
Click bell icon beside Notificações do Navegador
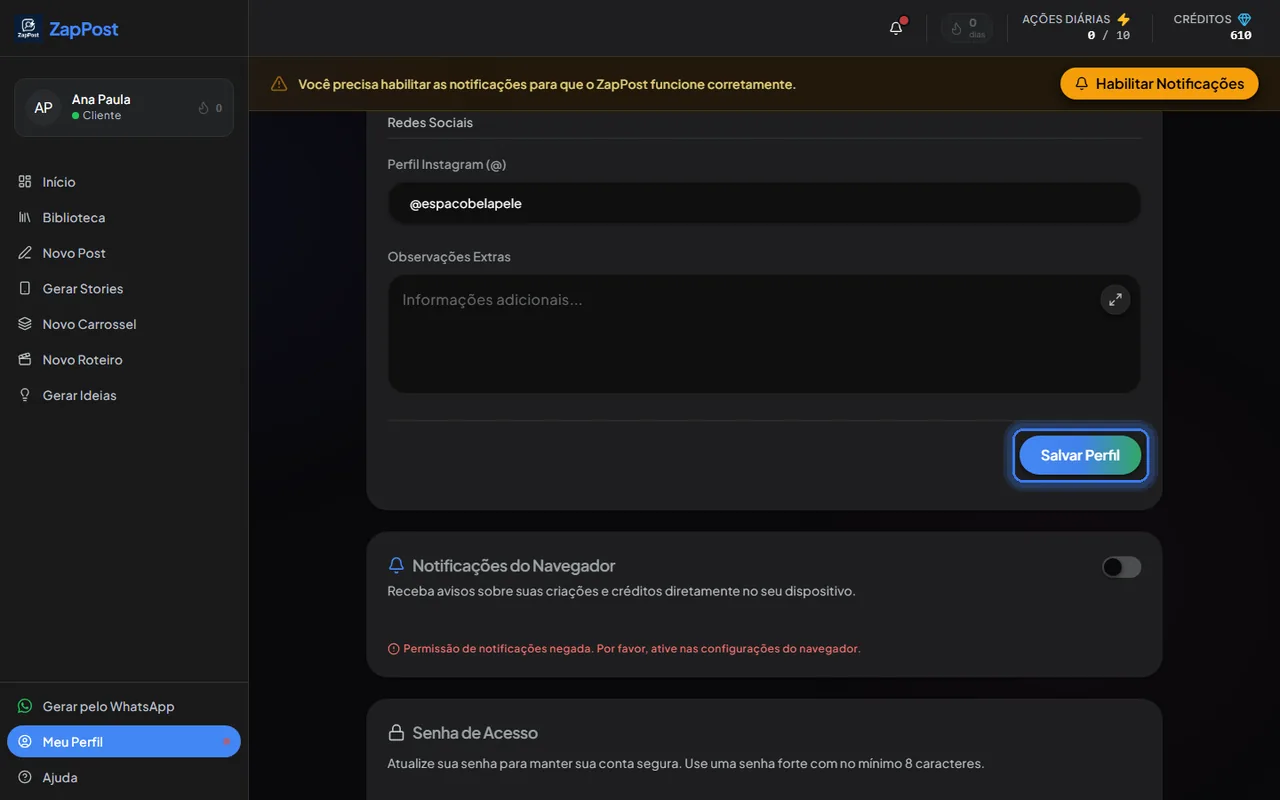(x=396, y=565)
